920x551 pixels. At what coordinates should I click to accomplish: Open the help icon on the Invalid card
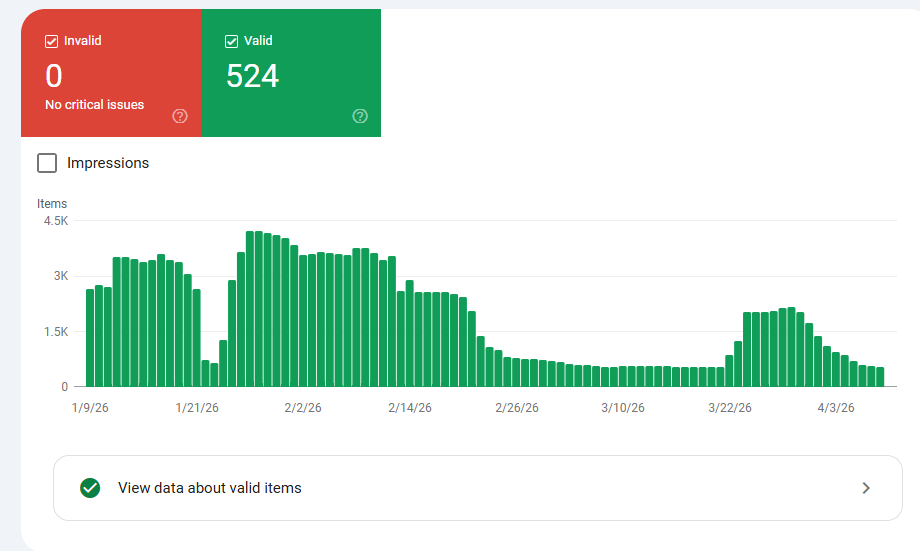pos(180,116)
